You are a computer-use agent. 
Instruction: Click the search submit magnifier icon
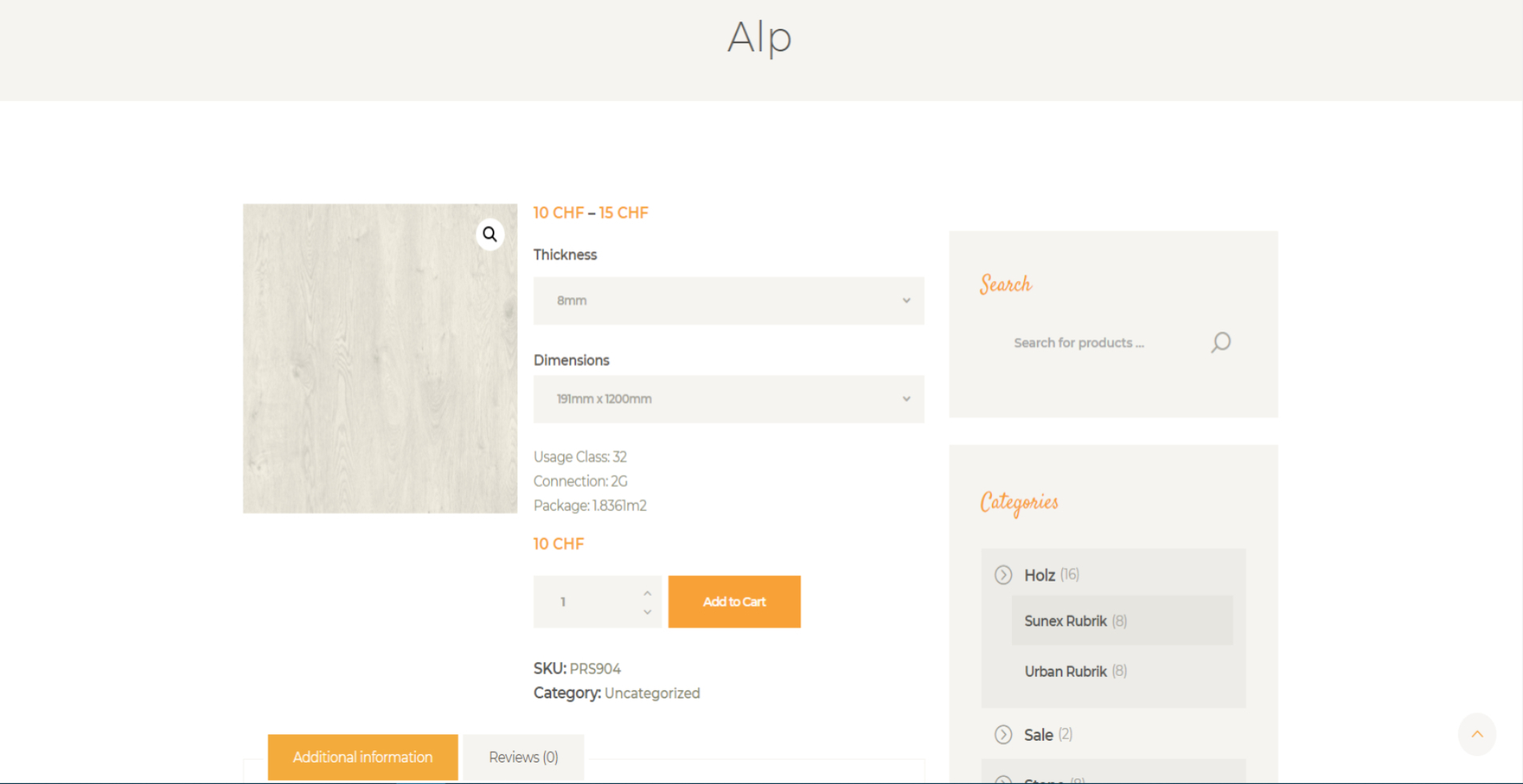tap(1220, 343)
